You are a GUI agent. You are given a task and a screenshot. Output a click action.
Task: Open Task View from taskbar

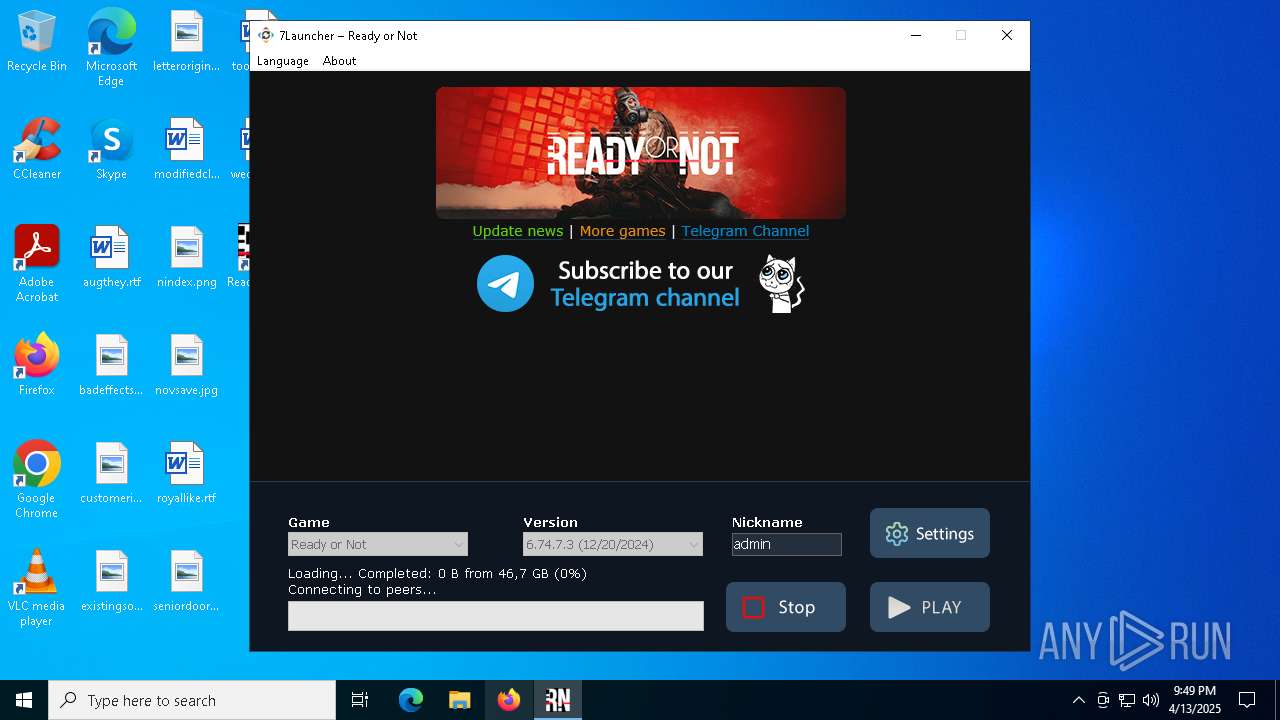(x=360, y=700)
